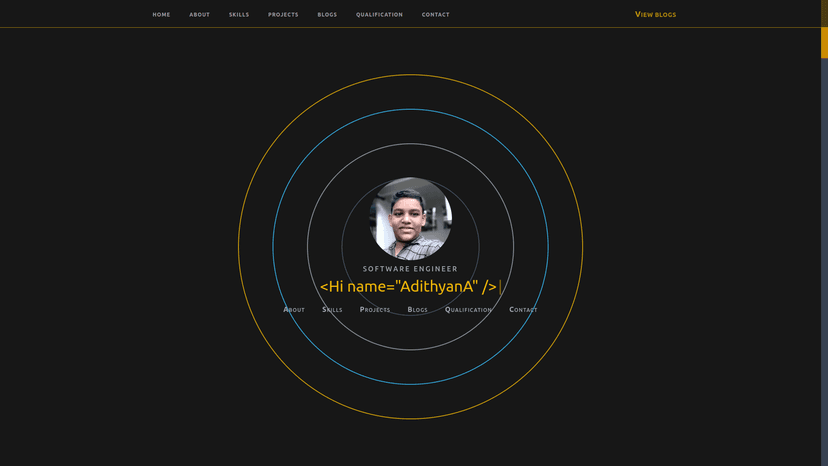Click the Contact link below the name heading
The height and width of the screenshot is (466, 828).
click(523, 310)
